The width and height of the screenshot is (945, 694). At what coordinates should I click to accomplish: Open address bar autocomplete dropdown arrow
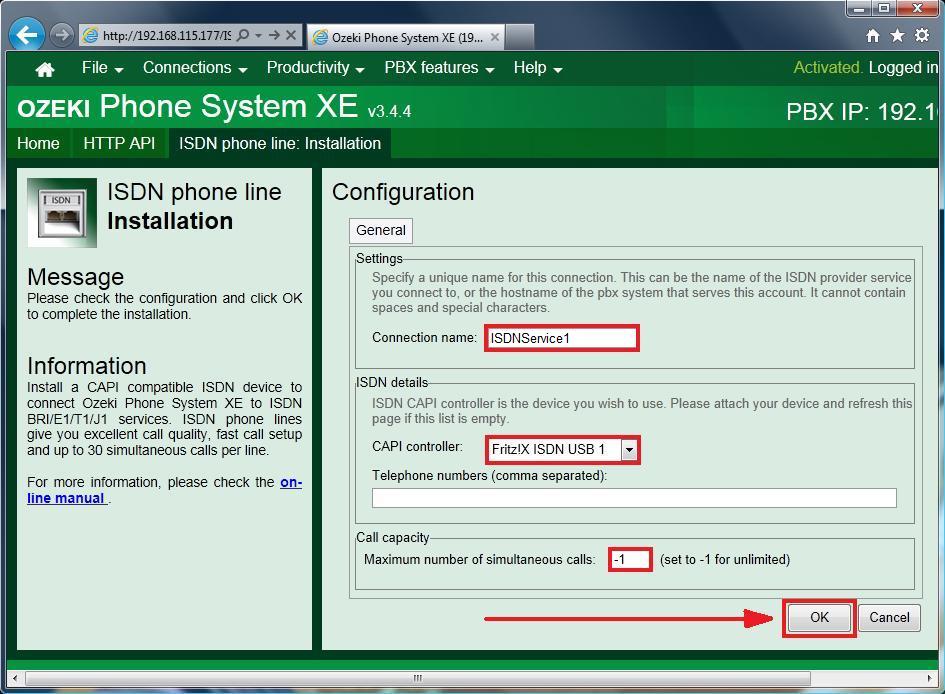259,36
